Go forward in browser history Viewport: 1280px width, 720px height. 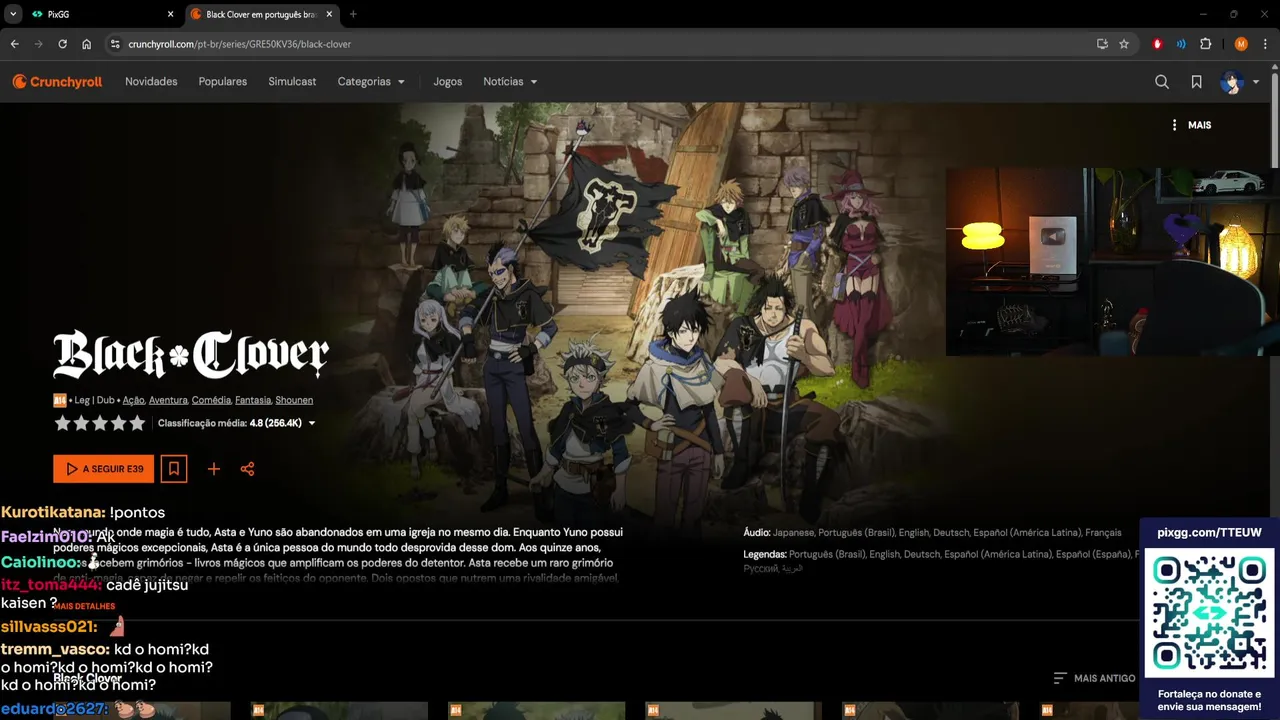[x=39, y=44]
